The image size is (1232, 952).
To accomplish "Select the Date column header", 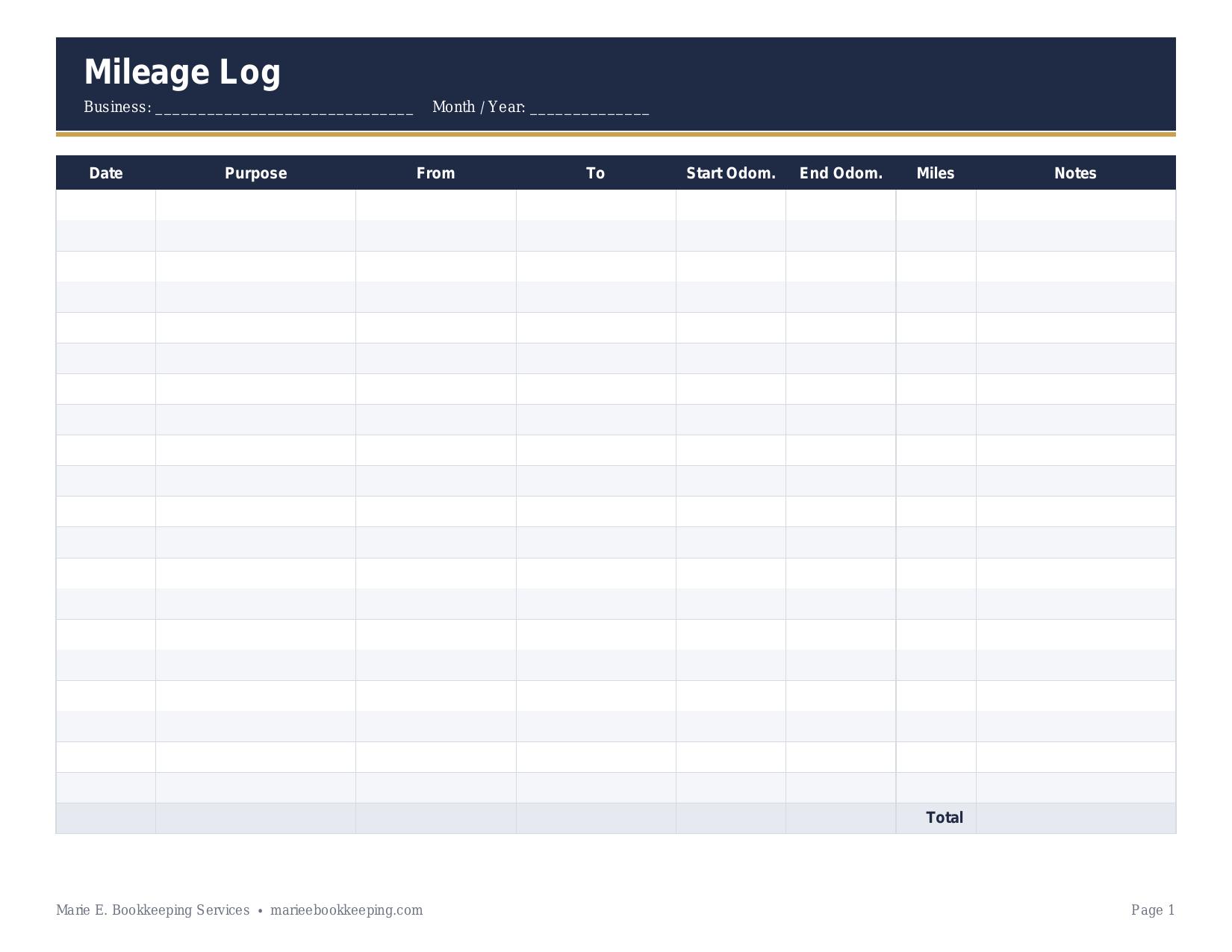I will tap(106, 173).
